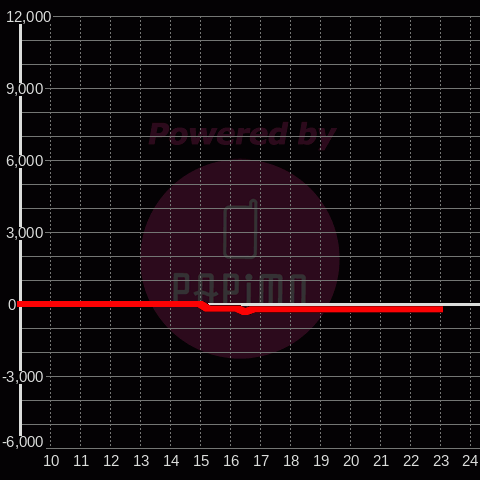Select hour 13 on the x-axis
Image resolution: width=480 pixels, height=480 pixels.
click(141, 461)
